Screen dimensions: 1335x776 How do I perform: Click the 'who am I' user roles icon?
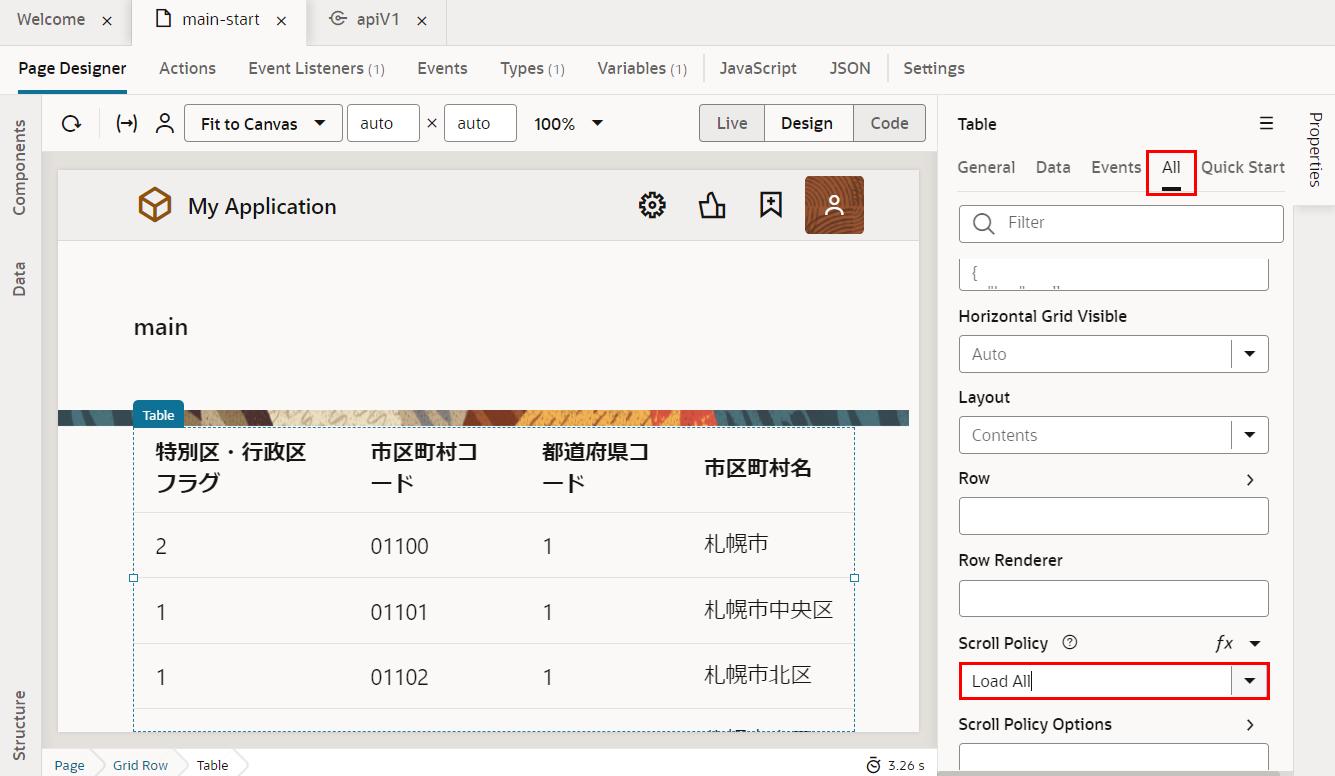point(165,124)
